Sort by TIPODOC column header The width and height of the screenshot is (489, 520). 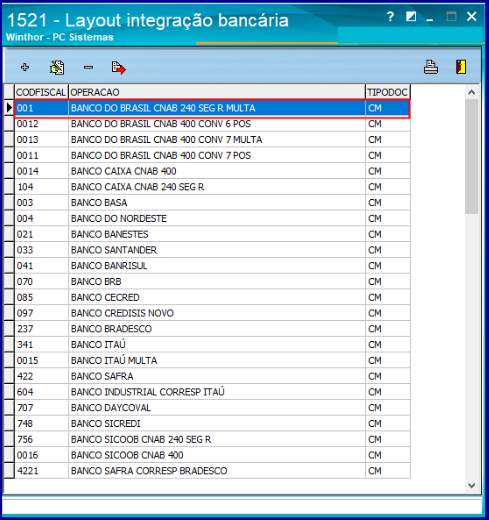(388, 92)
